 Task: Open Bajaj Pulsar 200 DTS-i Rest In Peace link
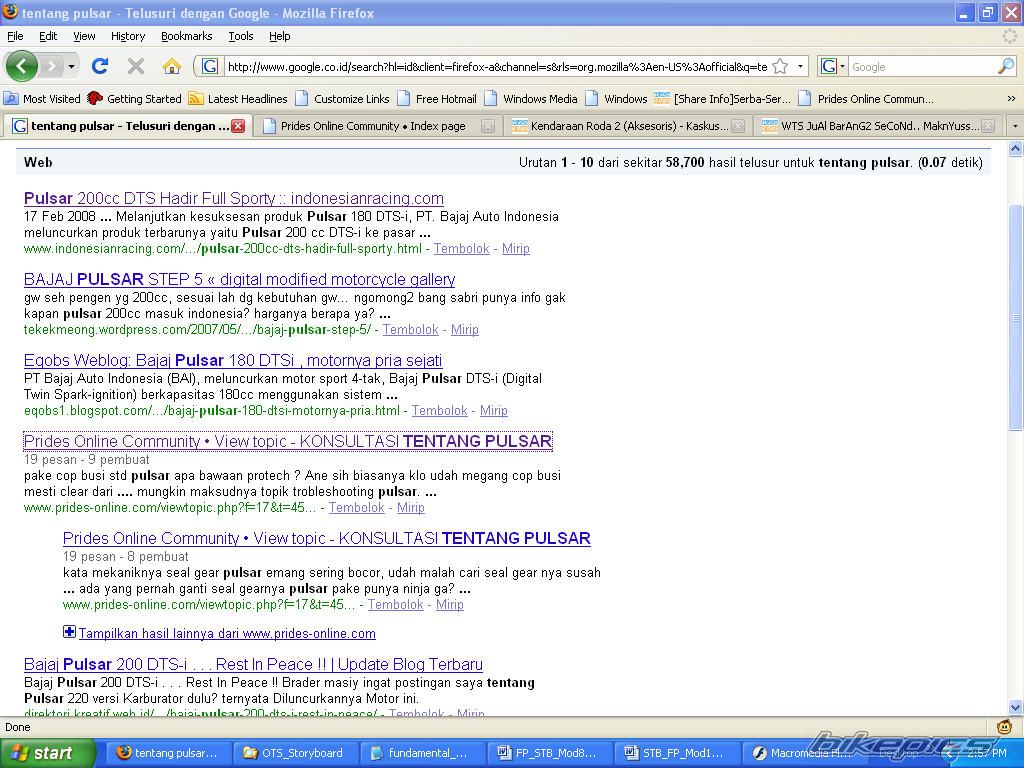click(x=253, y=664)
